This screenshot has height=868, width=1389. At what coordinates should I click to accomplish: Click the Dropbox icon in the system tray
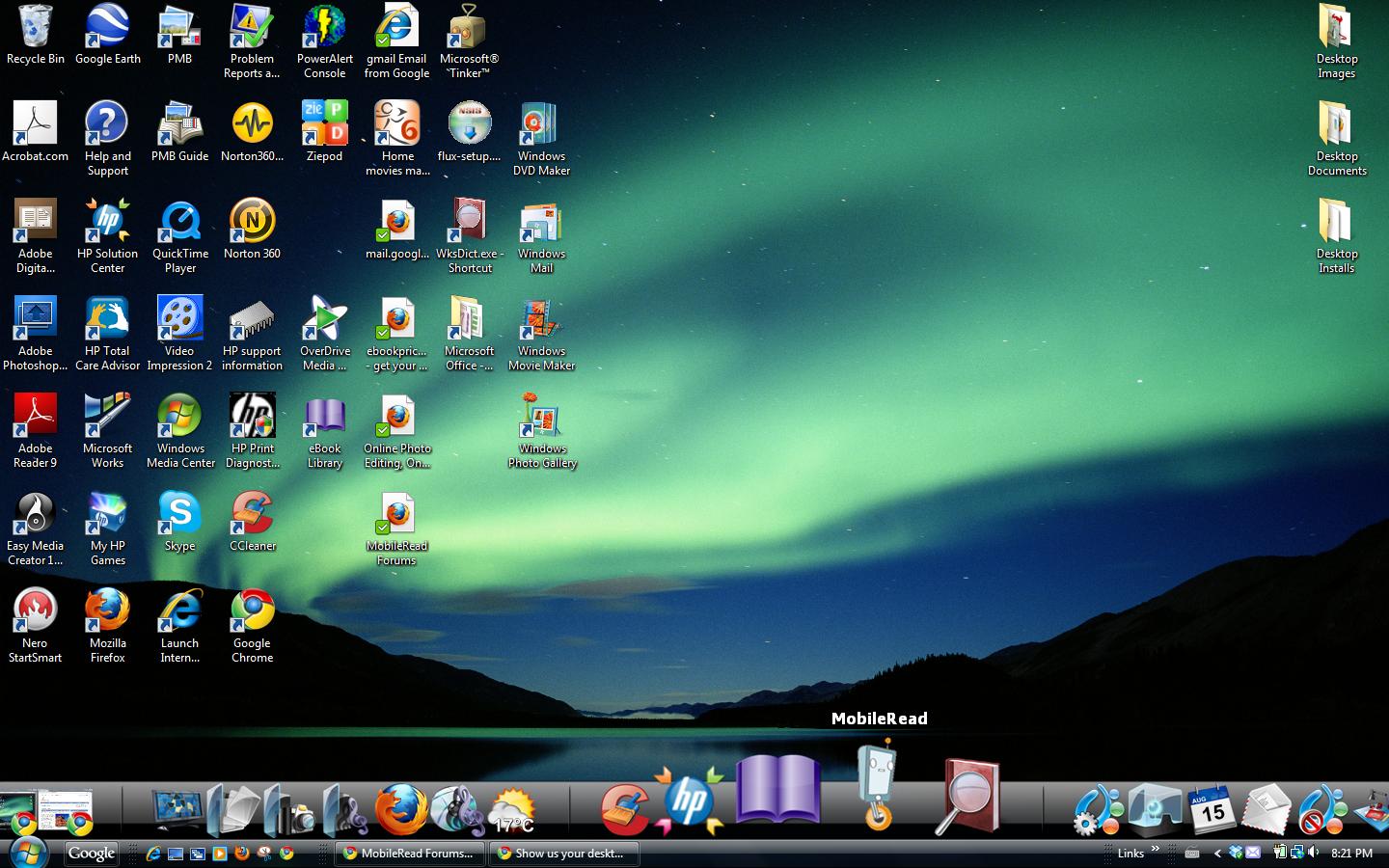1236,853
